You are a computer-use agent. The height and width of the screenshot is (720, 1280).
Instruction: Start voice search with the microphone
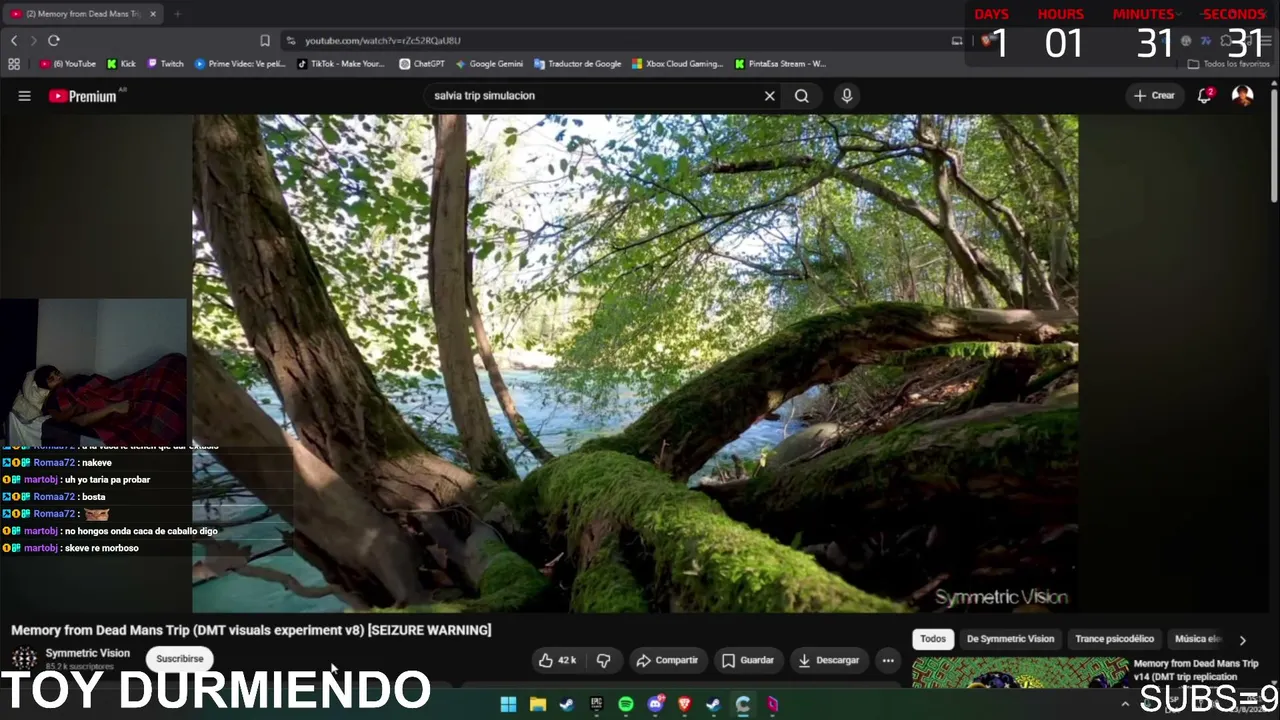tap(847, 96)
